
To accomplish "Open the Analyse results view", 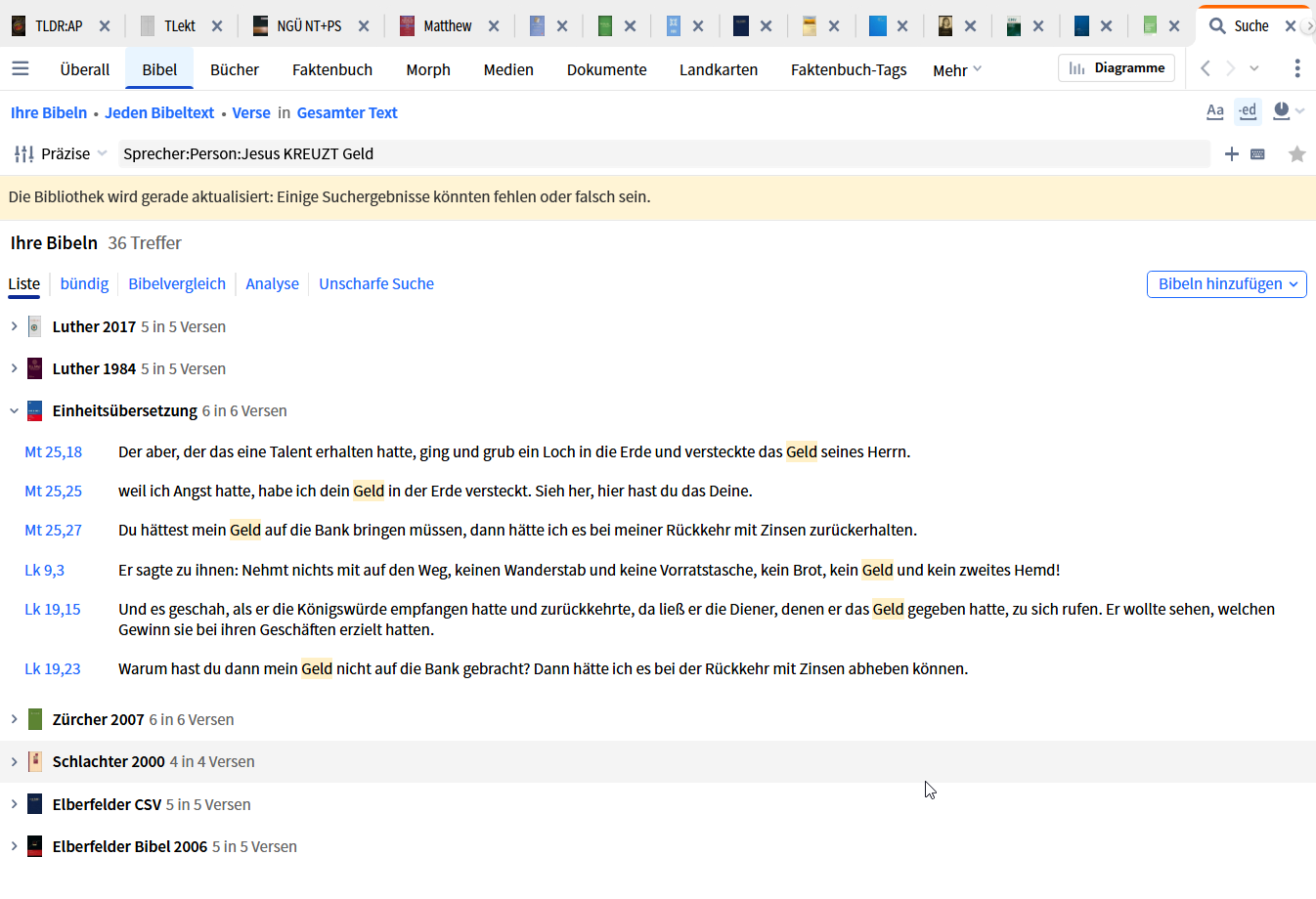I will point(272,283).
